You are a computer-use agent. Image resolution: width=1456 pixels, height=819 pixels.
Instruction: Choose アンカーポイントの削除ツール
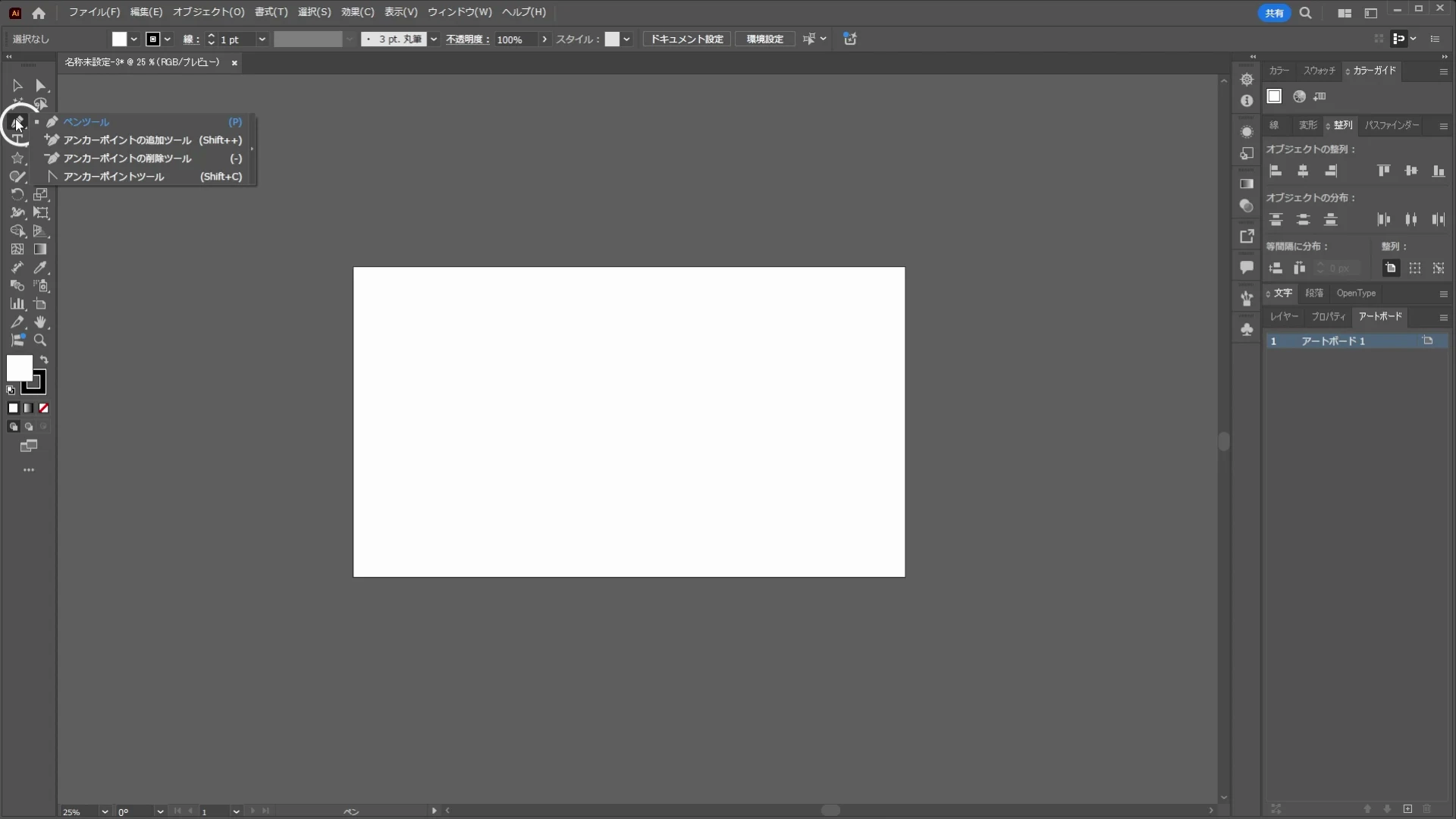click(144, 158)
